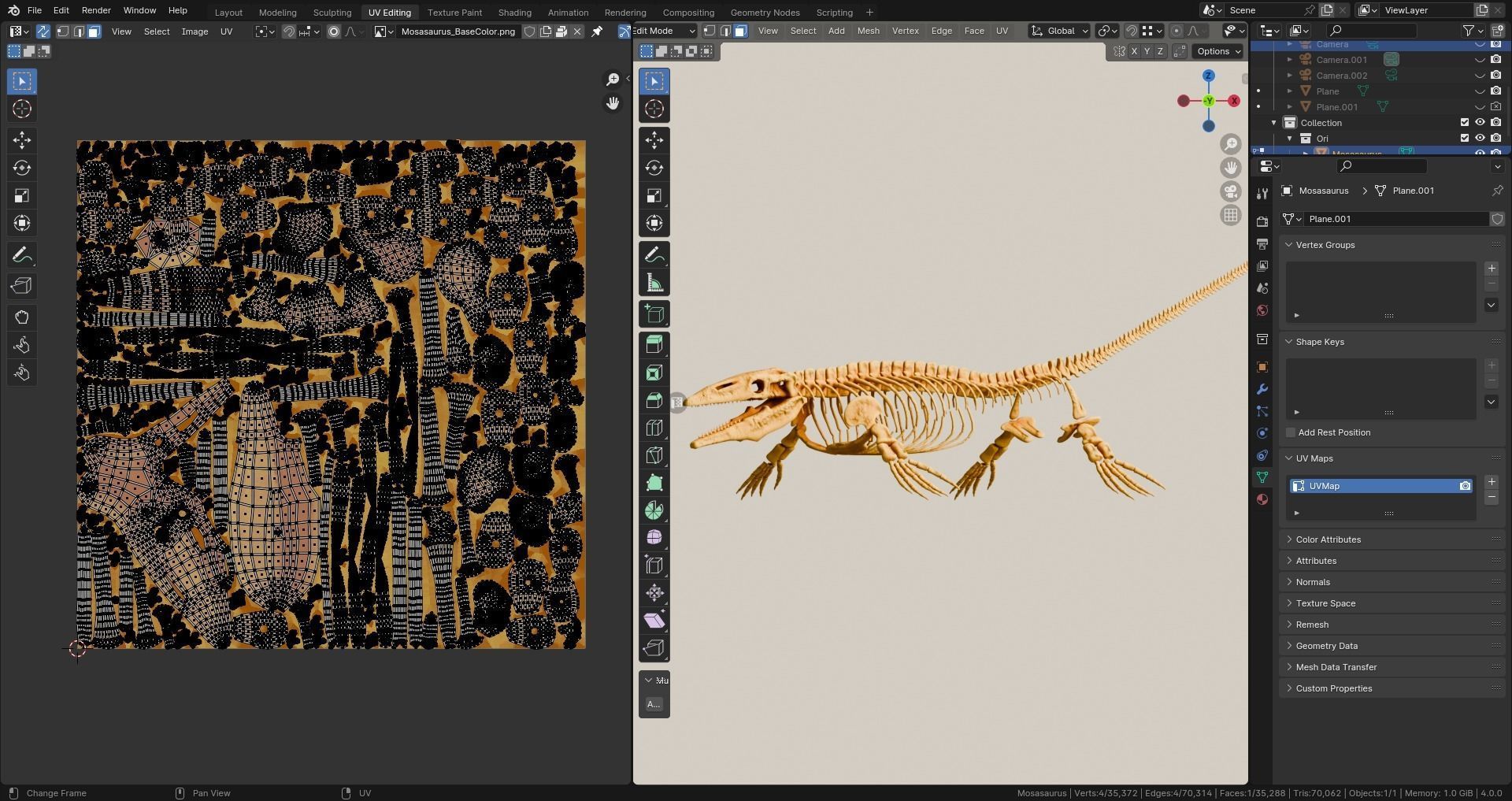Image resolution: width=1512 pixels, height=801 pixels.
Task: Enable vertex select mode in 3D viewport header
Action: coord(709,31)
